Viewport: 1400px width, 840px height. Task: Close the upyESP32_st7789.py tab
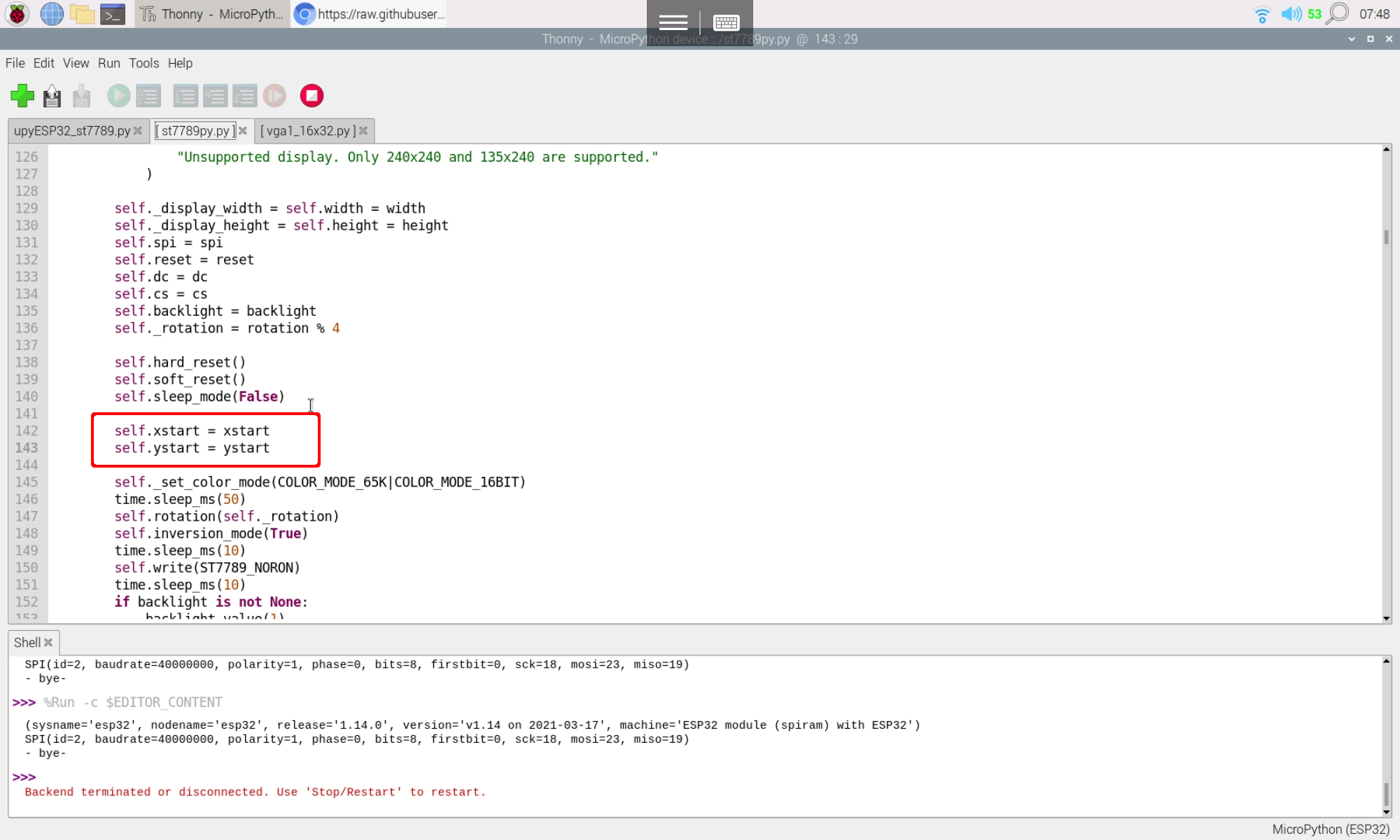138,130
